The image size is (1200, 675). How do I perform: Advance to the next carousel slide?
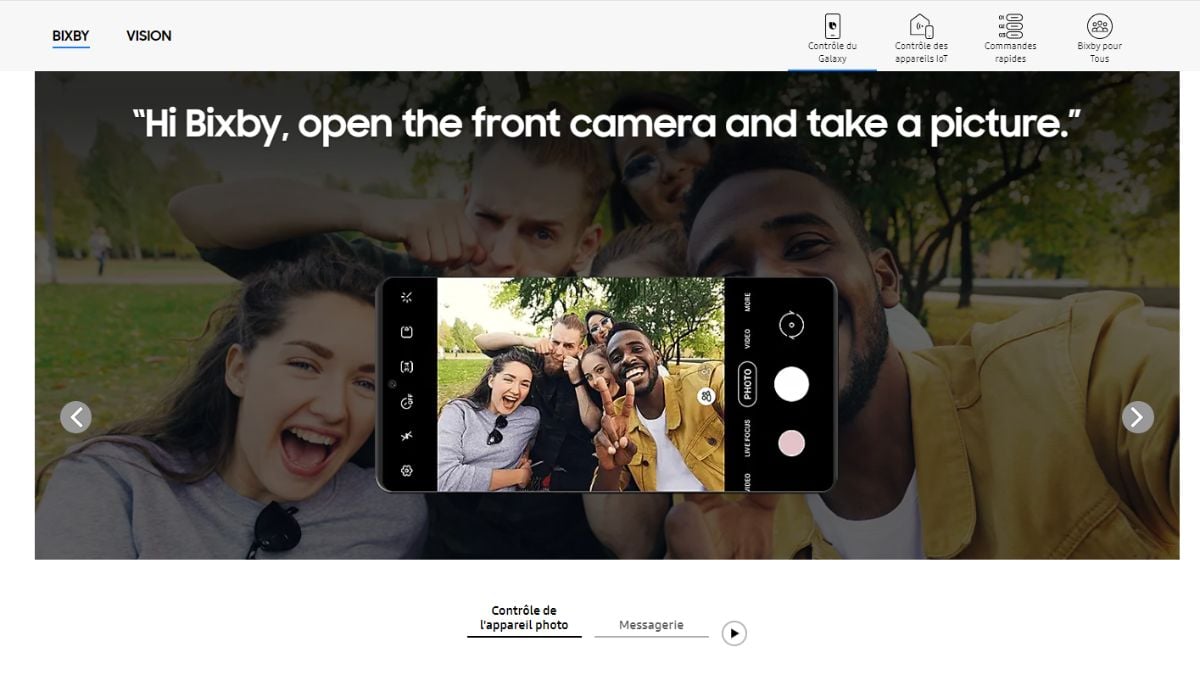pos(1137,417)
